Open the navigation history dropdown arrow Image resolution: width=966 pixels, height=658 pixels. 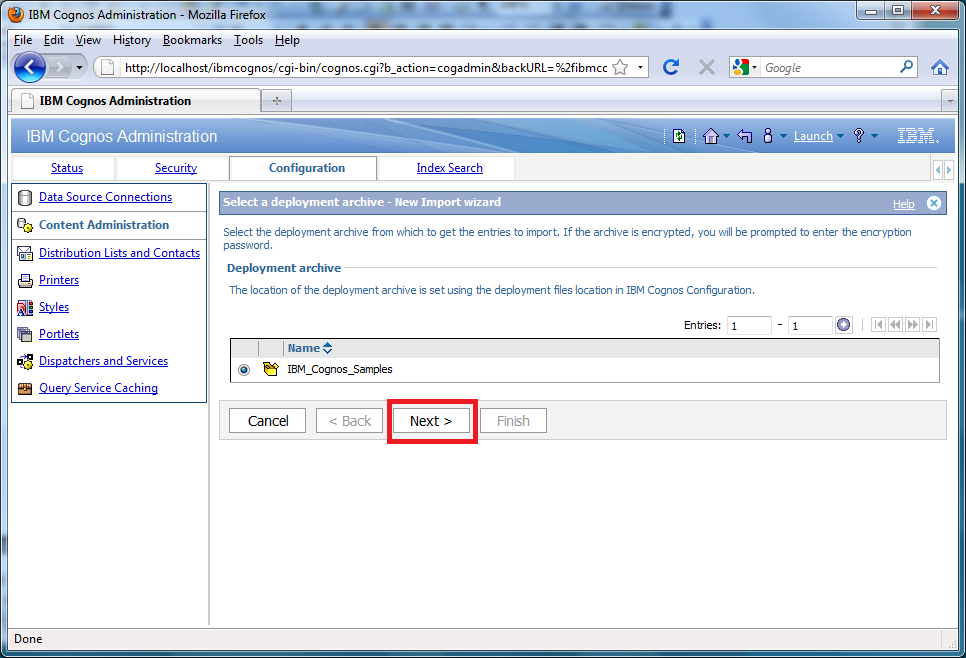79,67
